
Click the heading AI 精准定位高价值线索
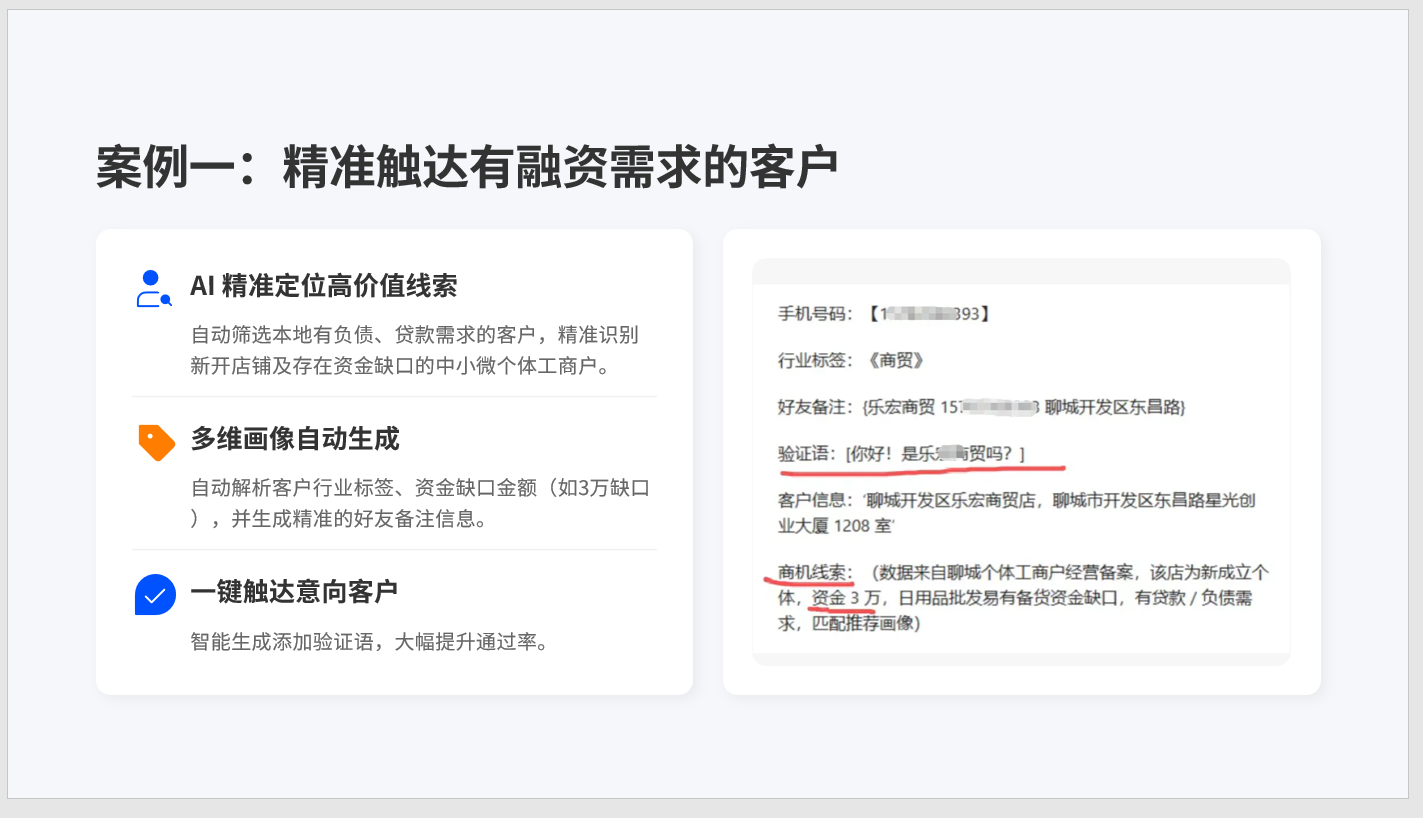point(323,286)
